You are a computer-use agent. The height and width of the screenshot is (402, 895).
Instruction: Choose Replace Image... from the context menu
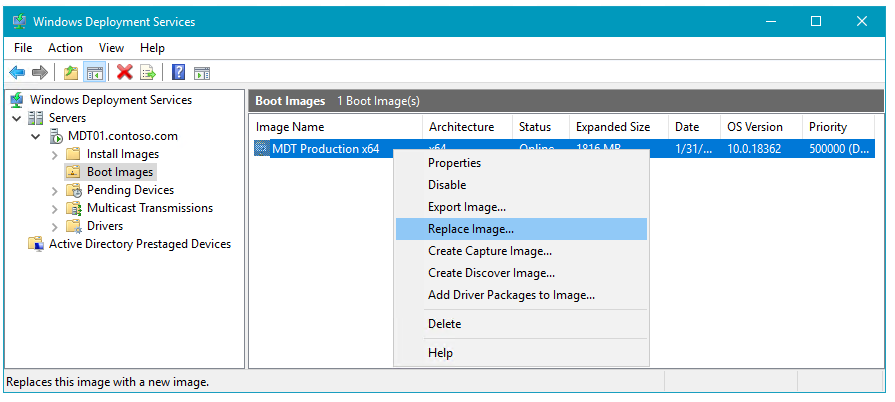(471, 229)
